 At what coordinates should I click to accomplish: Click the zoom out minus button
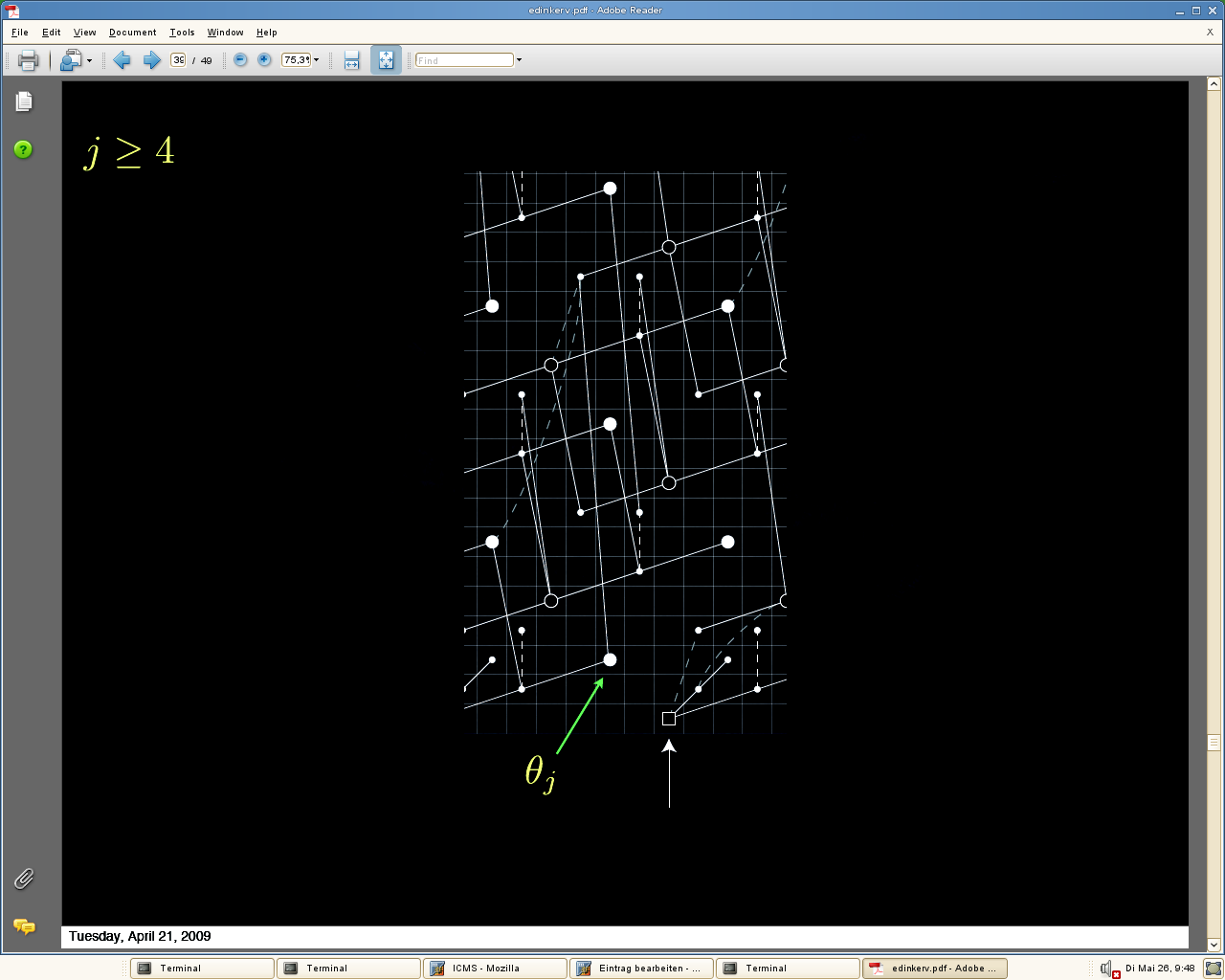pyautogui.click(x=240, y=60)
